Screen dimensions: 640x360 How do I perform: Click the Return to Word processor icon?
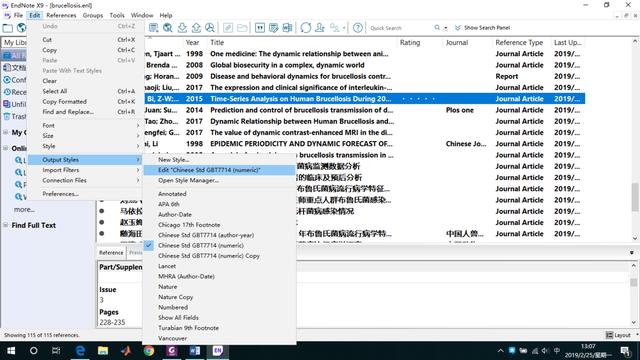(287, 28)
